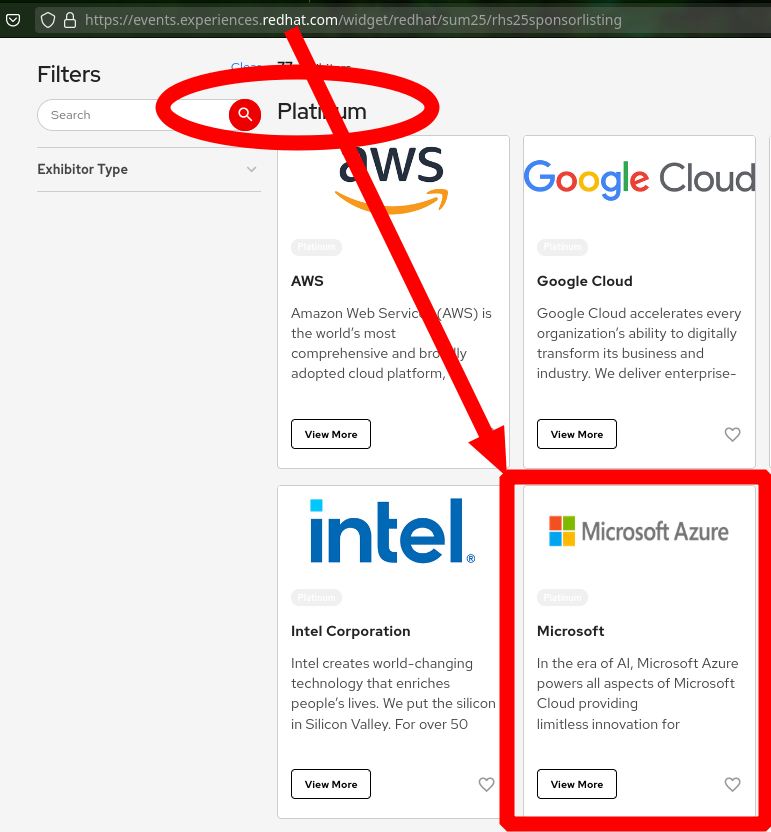The height and width of the screenshot is (832, 771).
Task: Click the Platinum badge on AWS card
Action: tap(316, 247)
